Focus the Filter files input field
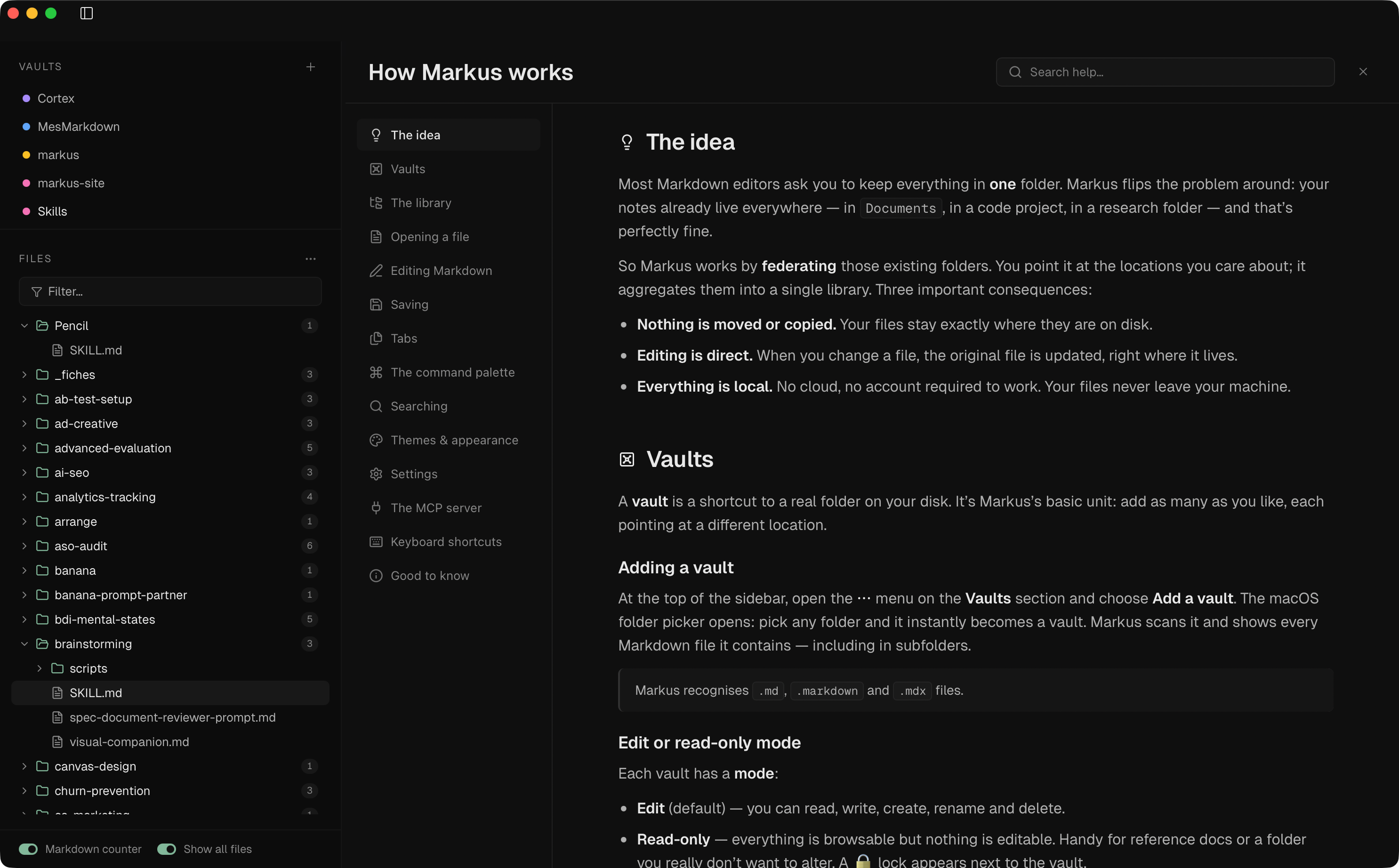This screenshot has height=868, width=1399. point(170,292)
